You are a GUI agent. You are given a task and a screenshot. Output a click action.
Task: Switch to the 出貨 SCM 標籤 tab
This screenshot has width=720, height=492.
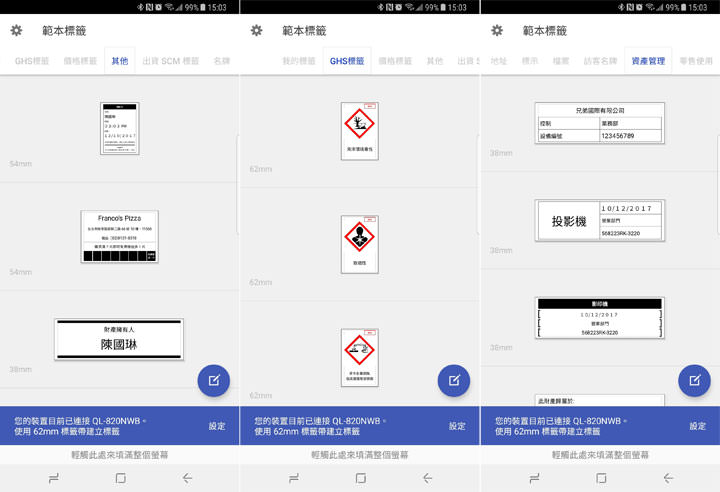[172, 61]
